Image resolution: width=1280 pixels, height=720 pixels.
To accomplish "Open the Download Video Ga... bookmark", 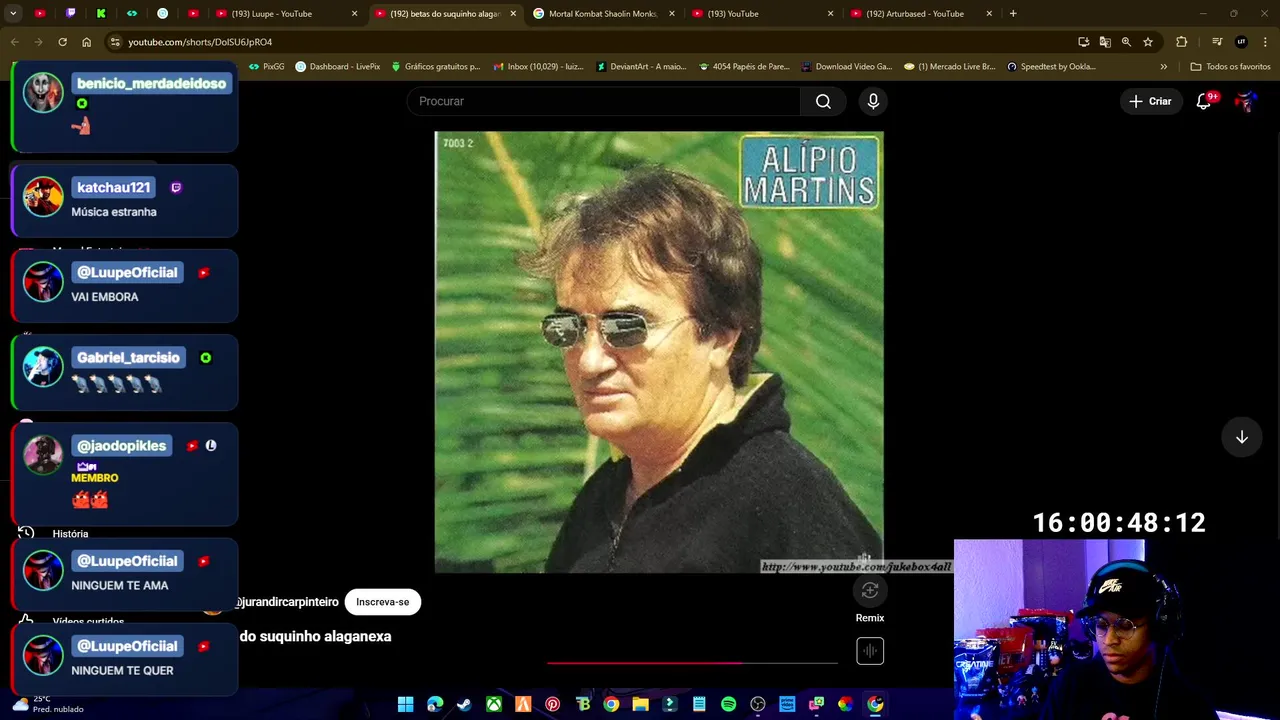I will click(x=846, y=67).
